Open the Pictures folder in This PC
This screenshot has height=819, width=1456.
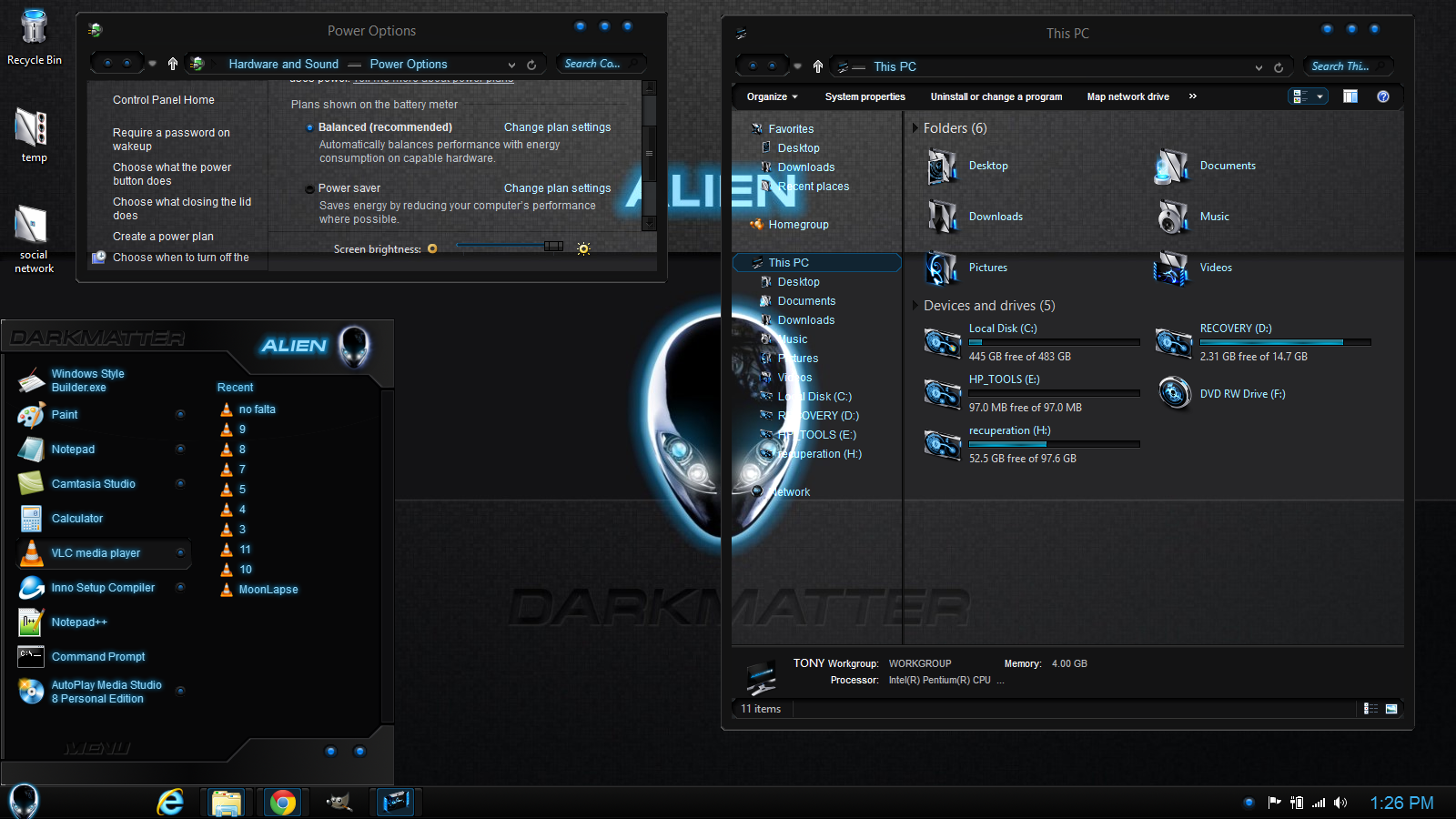[966, 268]
